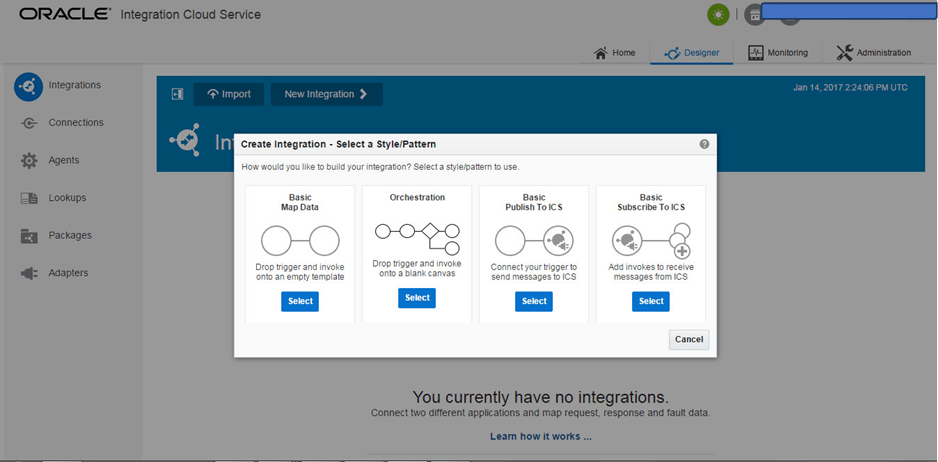Click 'Create Integration - Select a Style/Pattern' title
The image size is (938, 462).
[x=339, y=144]
